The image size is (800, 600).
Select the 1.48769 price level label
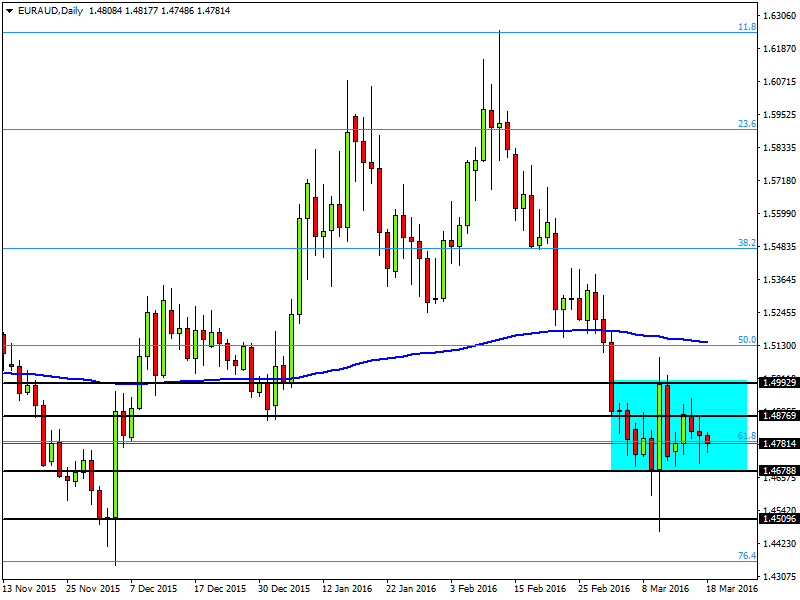click(779, 416)
